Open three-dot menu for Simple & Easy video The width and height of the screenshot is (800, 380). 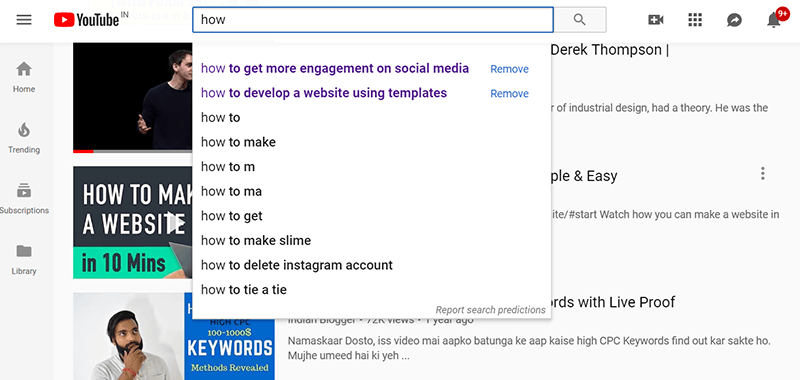pos(763,173)
